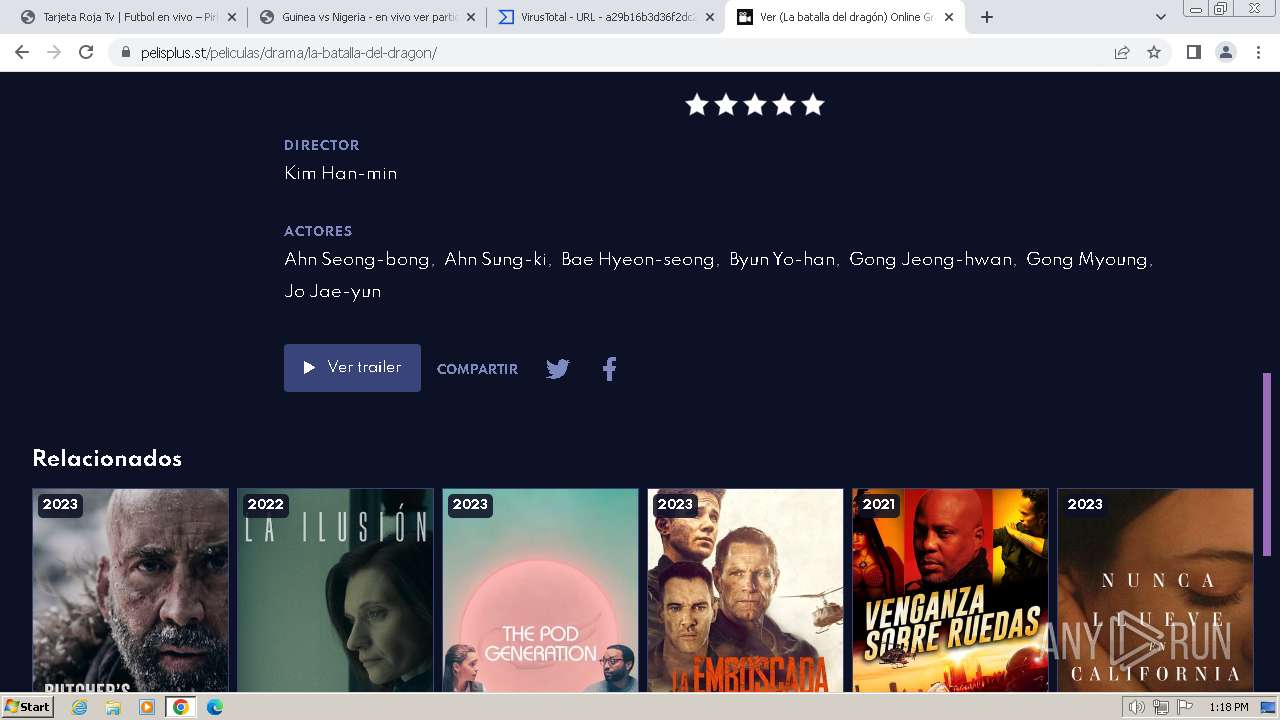Open the Butcher's related movie poster
The image size is (1280, 720).
tap(131, 590)
